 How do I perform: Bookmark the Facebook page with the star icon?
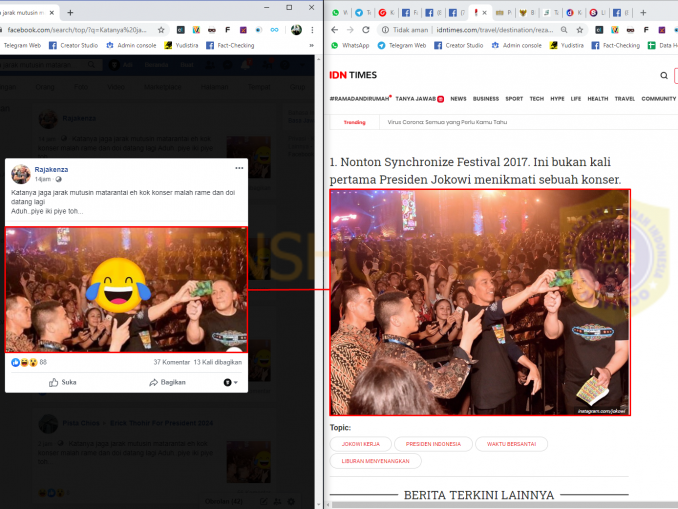[161, 30]
